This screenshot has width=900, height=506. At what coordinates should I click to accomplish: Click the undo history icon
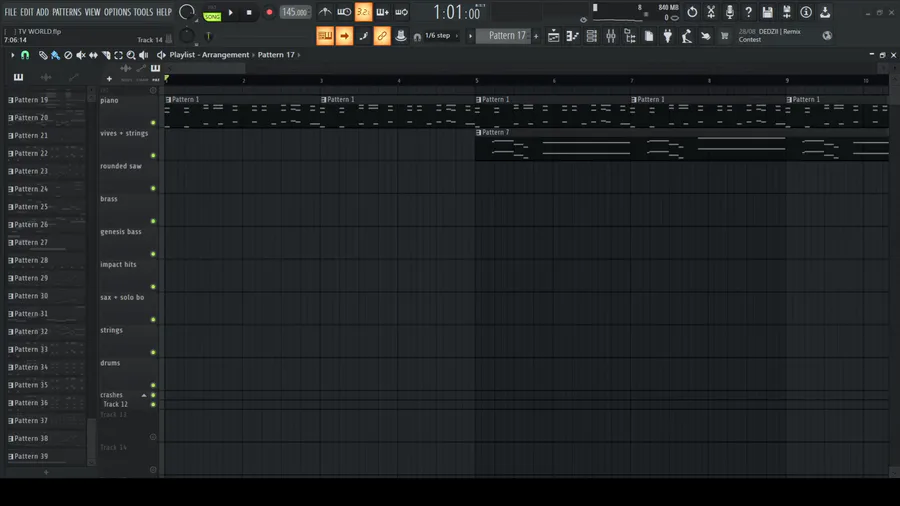point(692,12)
